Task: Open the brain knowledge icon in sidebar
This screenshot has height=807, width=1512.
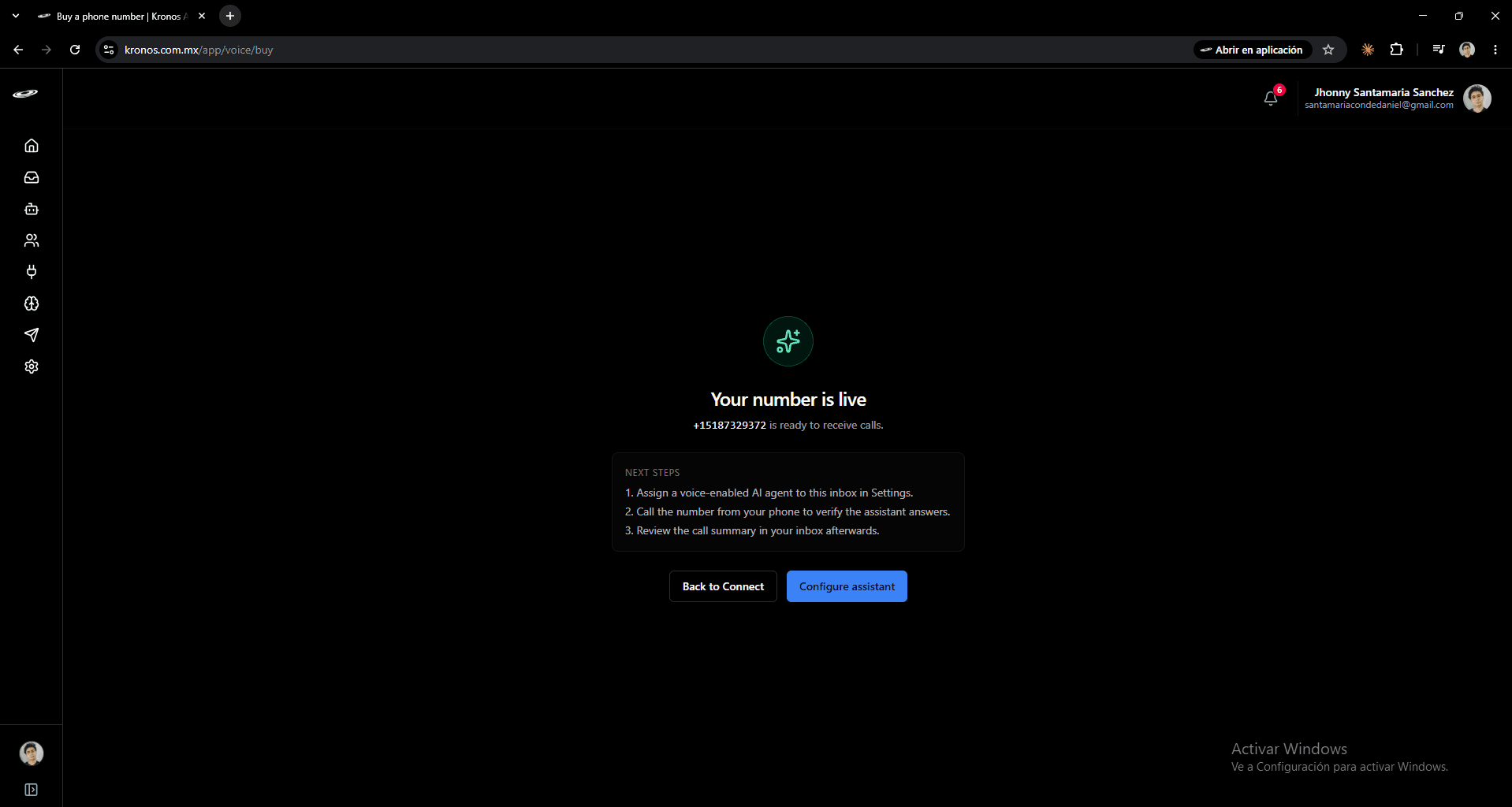Action: (x=32, y=303)
